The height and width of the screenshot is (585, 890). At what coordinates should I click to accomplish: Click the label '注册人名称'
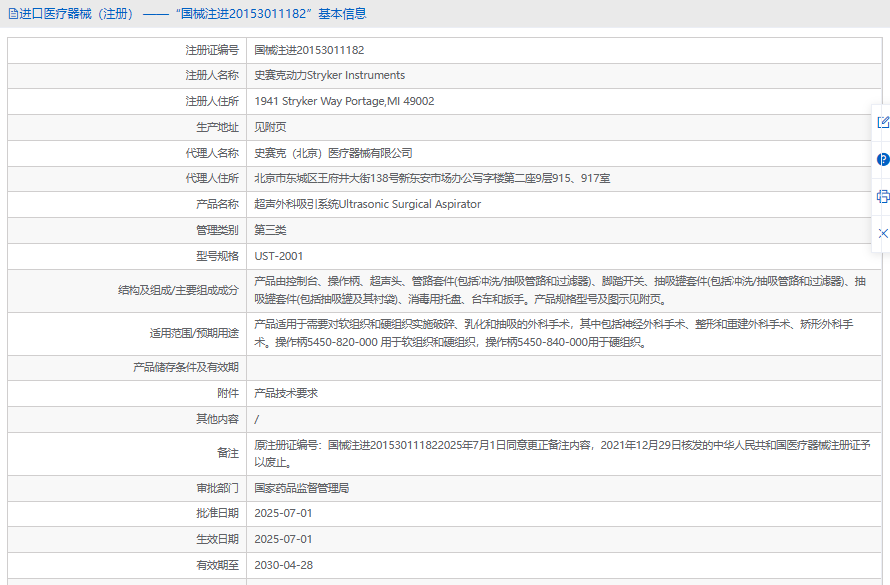point(212,75)
